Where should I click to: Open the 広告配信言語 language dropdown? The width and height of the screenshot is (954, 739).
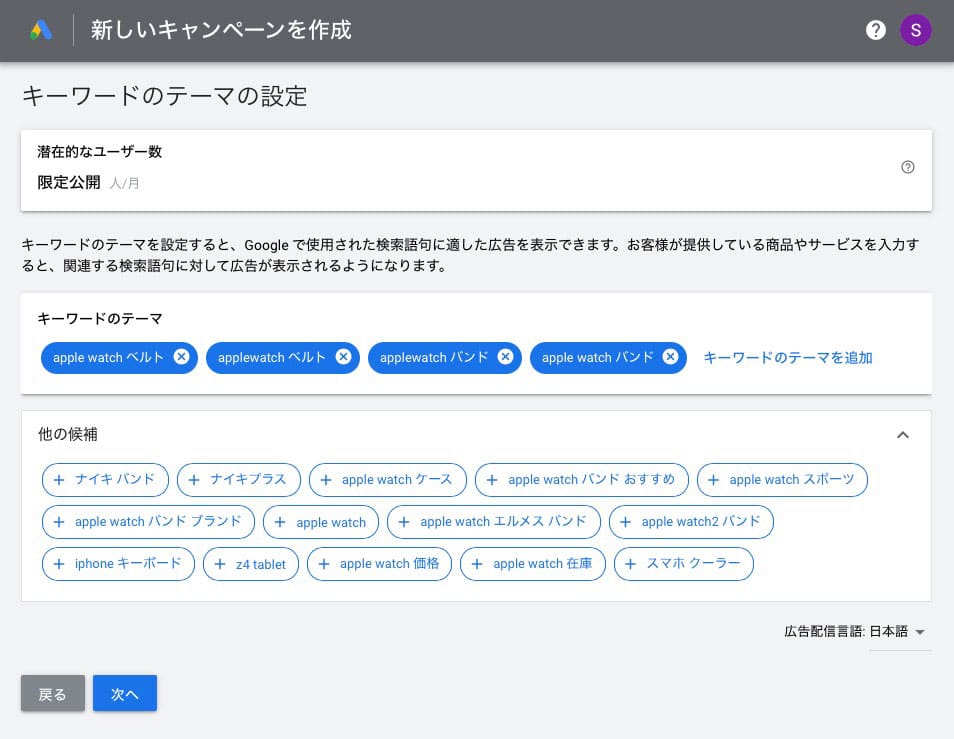(900, 632)
